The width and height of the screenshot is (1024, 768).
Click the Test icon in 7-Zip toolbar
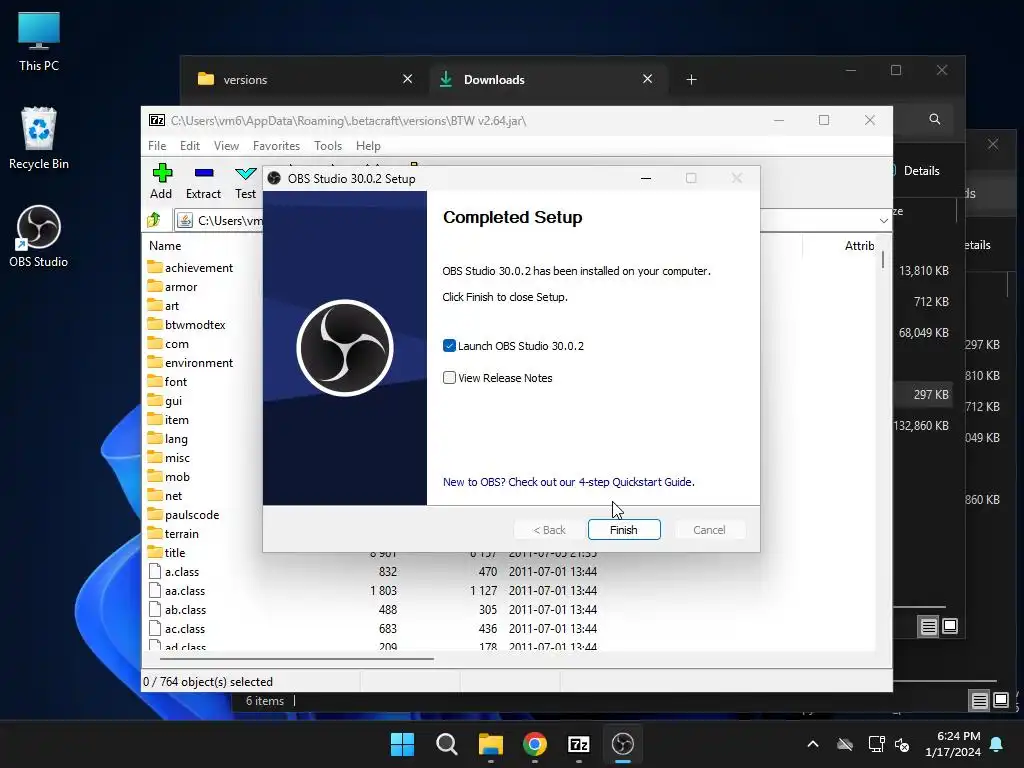coord(246,182)
